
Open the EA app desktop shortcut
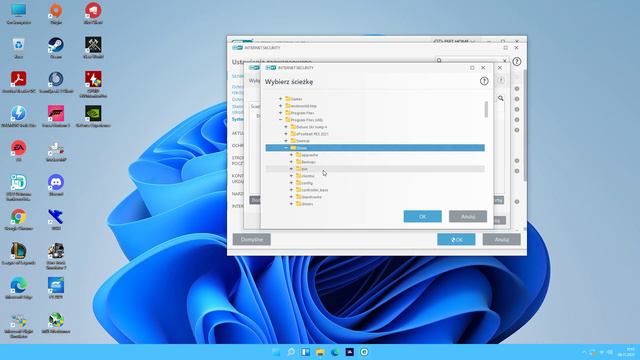pos(18,151)
